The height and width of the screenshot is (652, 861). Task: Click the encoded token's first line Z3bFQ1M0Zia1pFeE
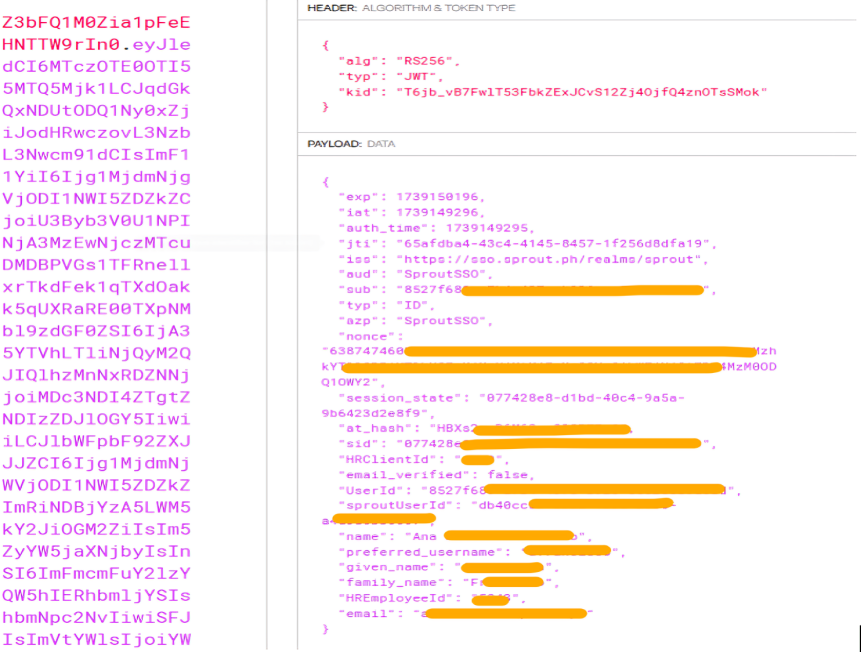point(96,22)
